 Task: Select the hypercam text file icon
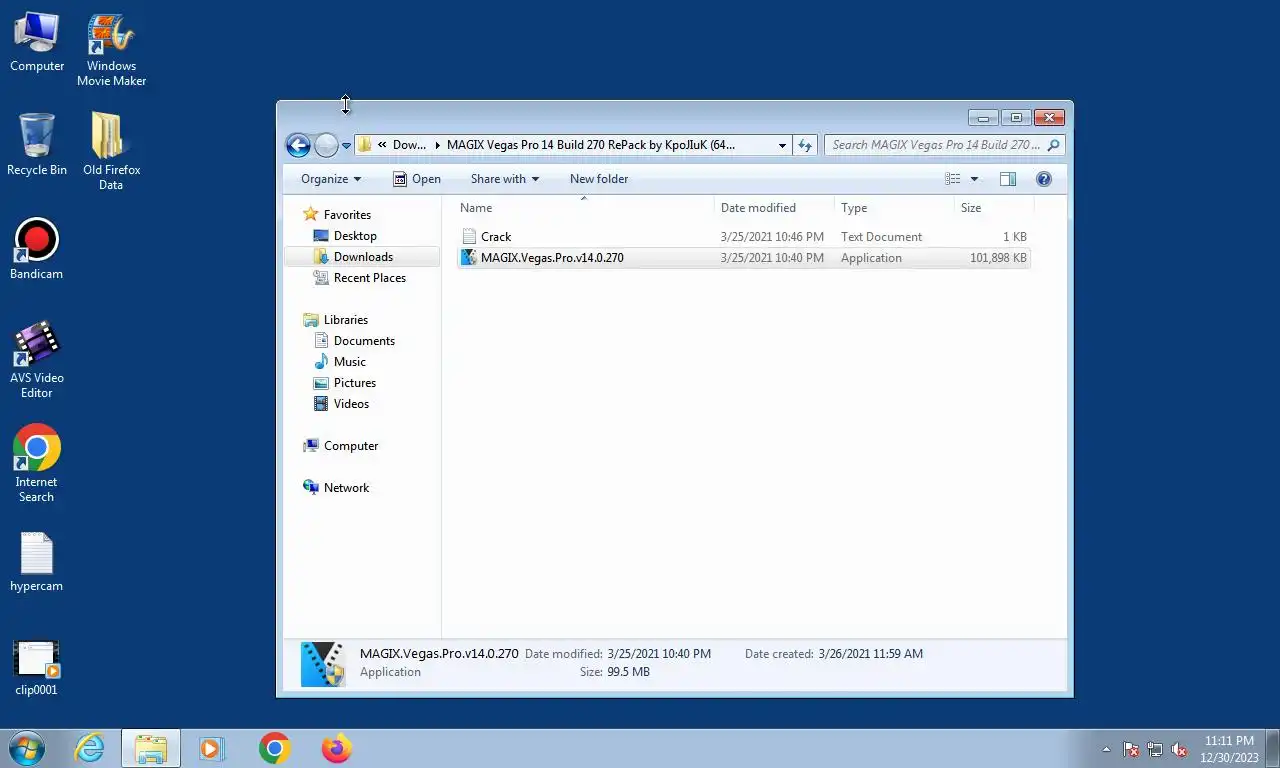[x=37, y=561]
